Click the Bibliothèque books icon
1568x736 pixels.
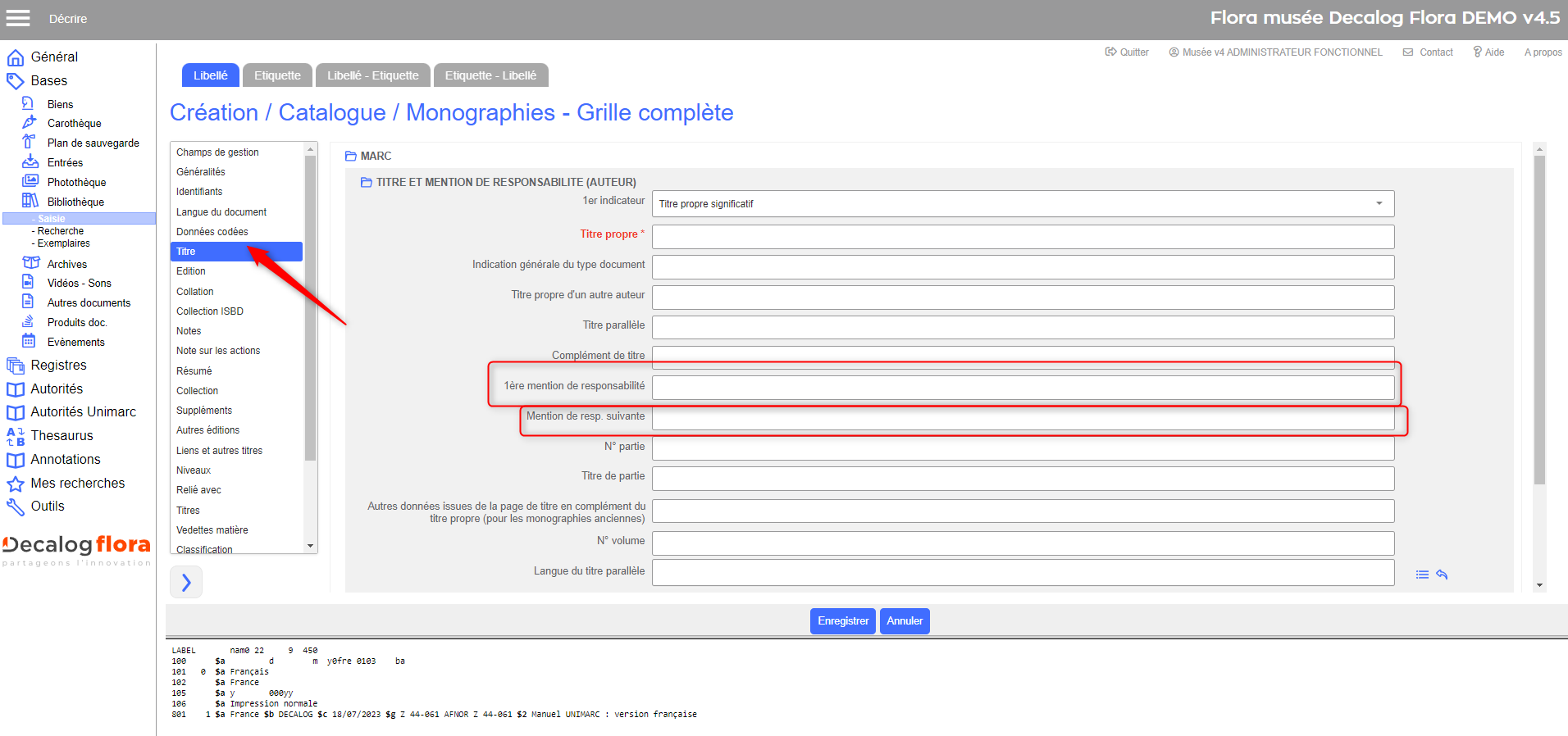[30, 201]
